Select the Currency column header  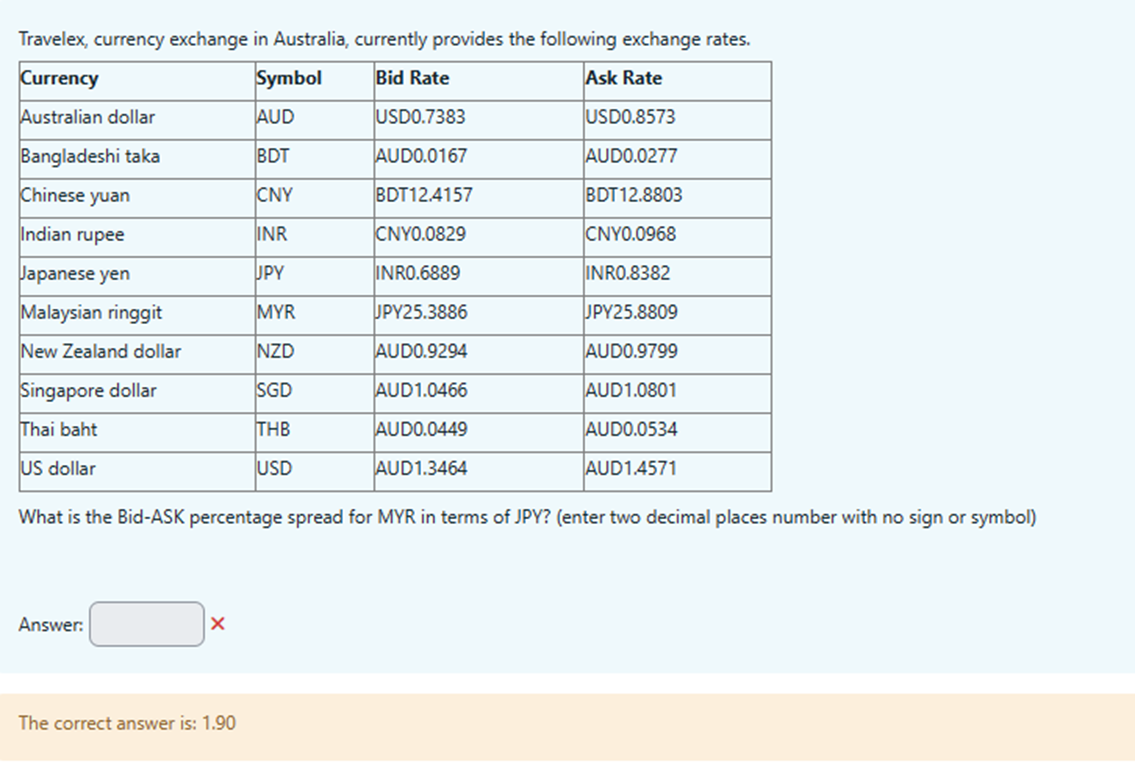pos(60,78)
